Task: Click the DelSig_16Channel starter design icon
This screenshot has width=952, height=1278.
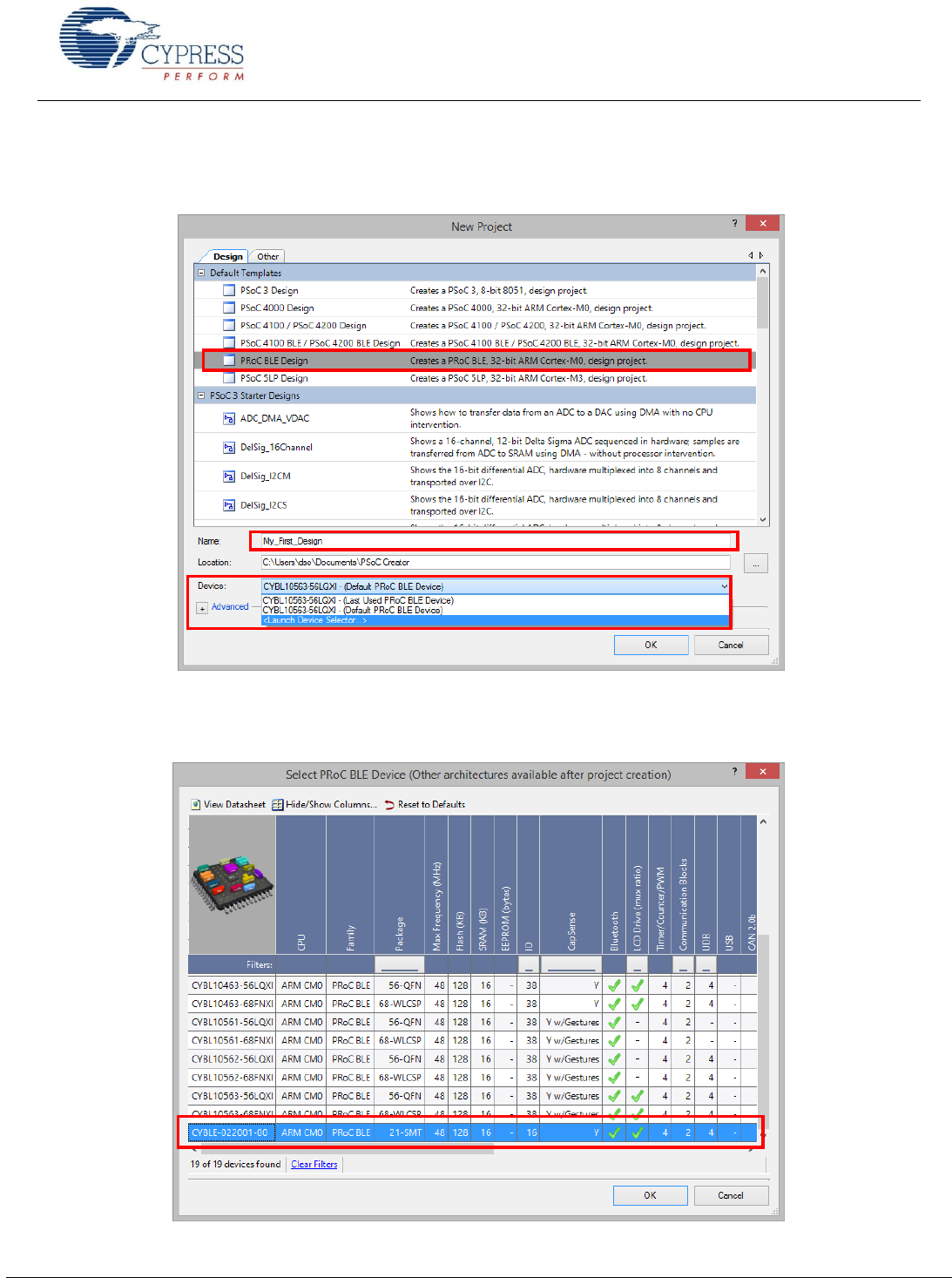Action: pyautogui.click(x=229, y=447)
